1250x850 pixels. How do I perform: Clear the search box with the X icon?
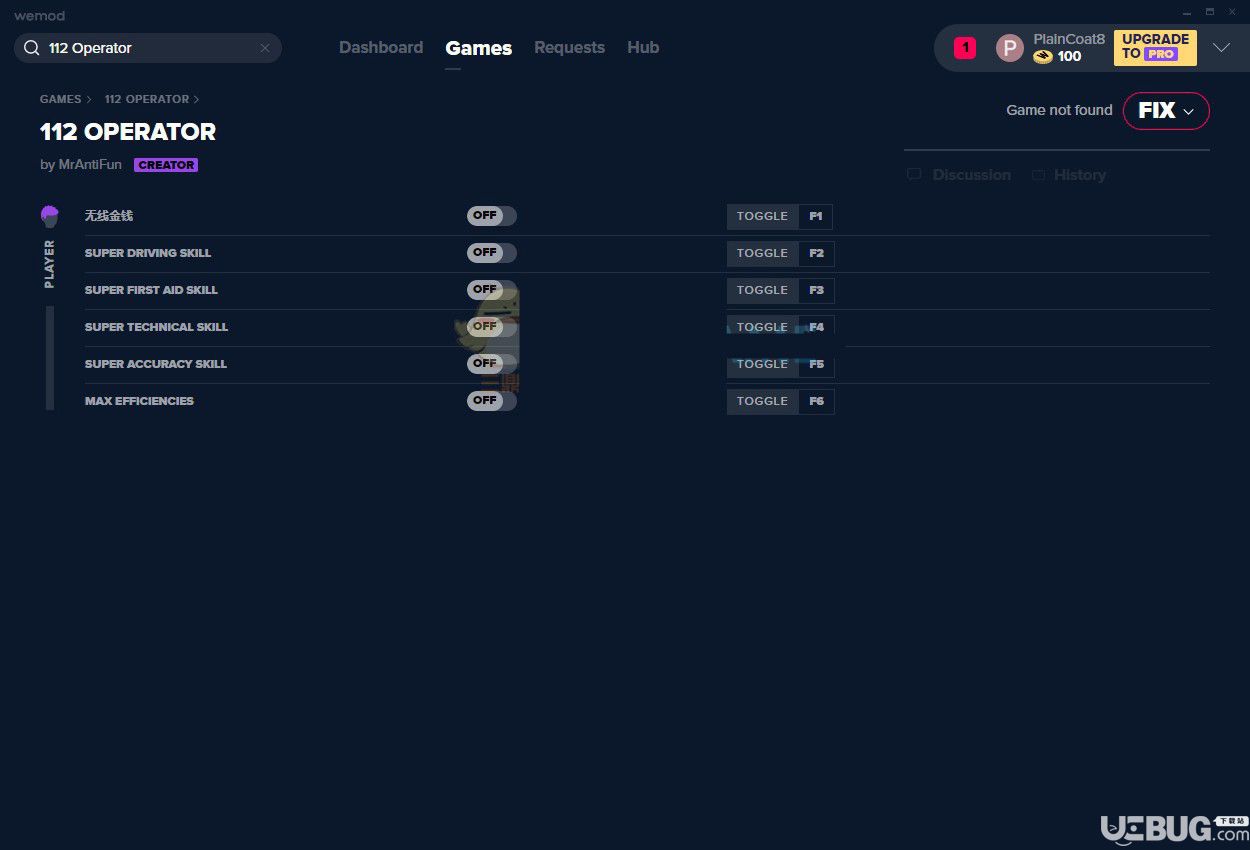(x=265, y=48)
